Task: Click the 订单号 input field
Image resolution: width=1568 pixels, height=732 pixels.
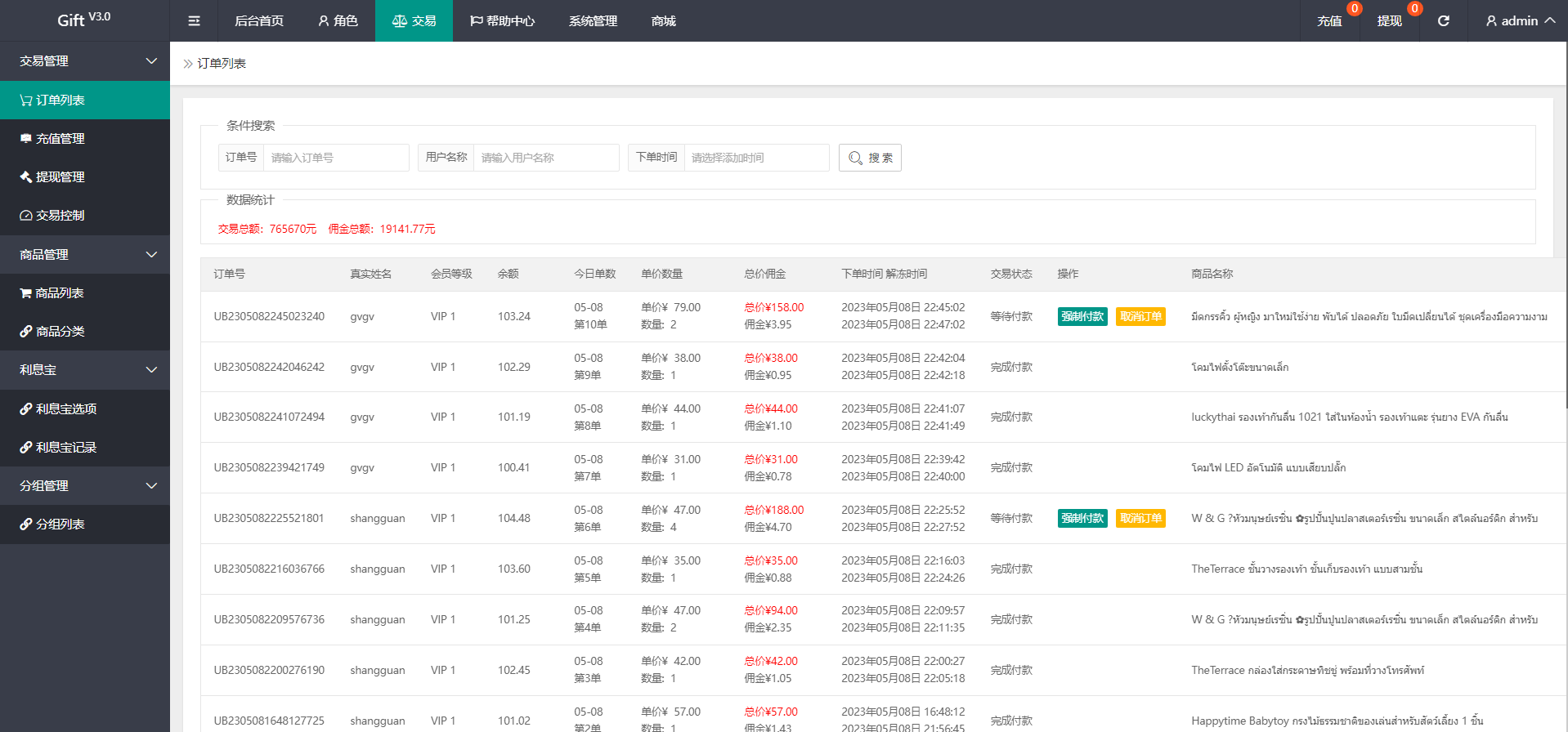Action: pos(336,158)
